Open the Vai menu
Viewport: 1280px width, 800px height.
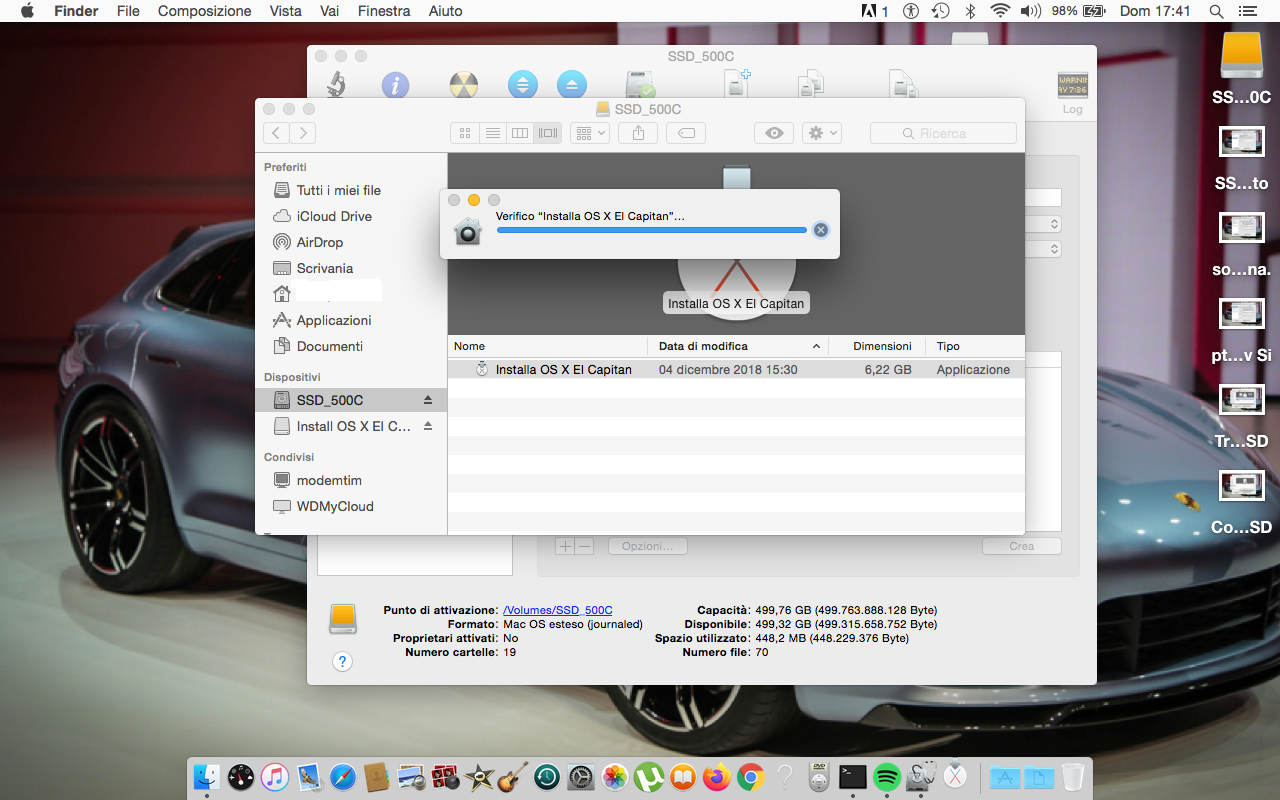(x=329, y=11)
